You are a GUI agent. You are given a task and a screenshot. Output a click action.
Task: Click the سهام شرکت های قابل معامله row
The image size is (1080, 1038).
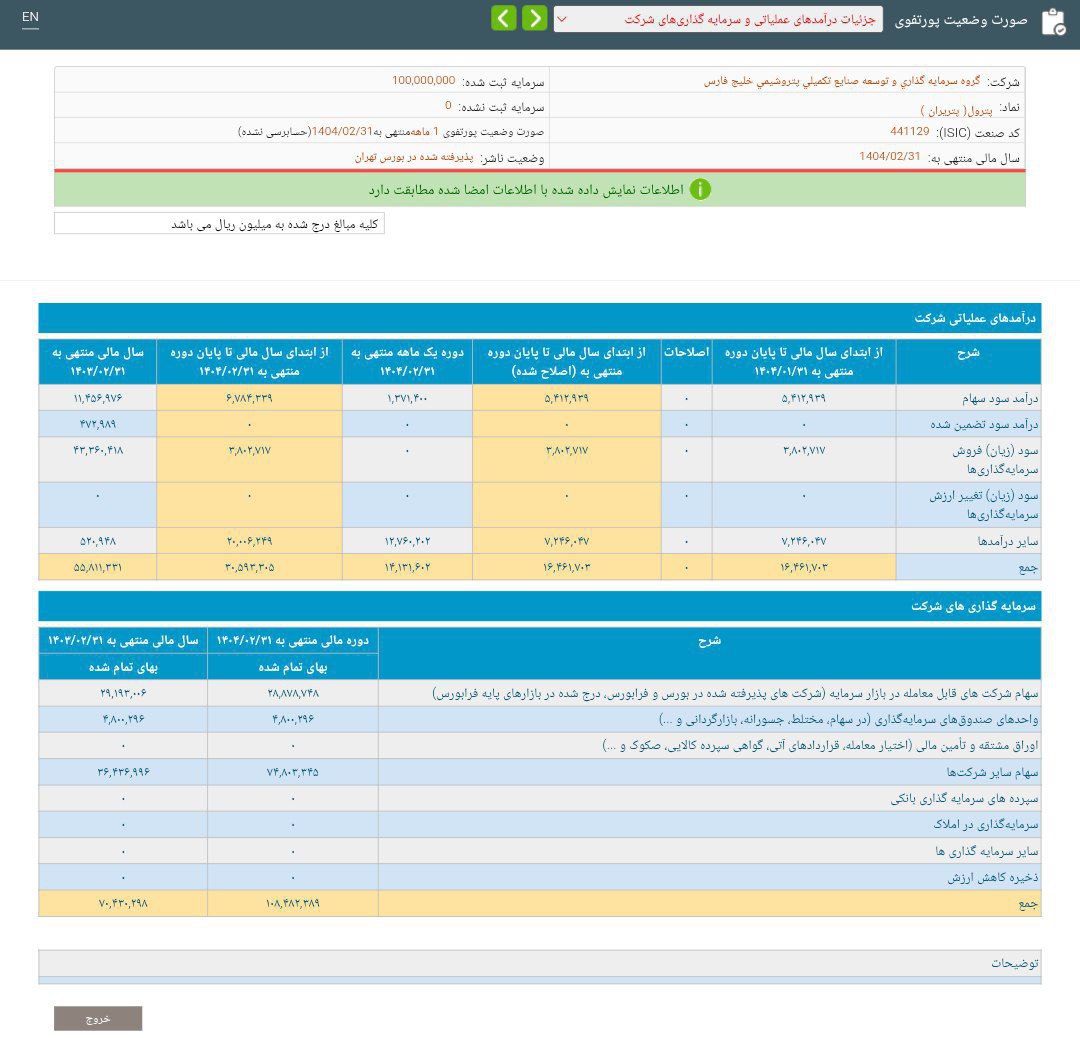tap(539, 693)
